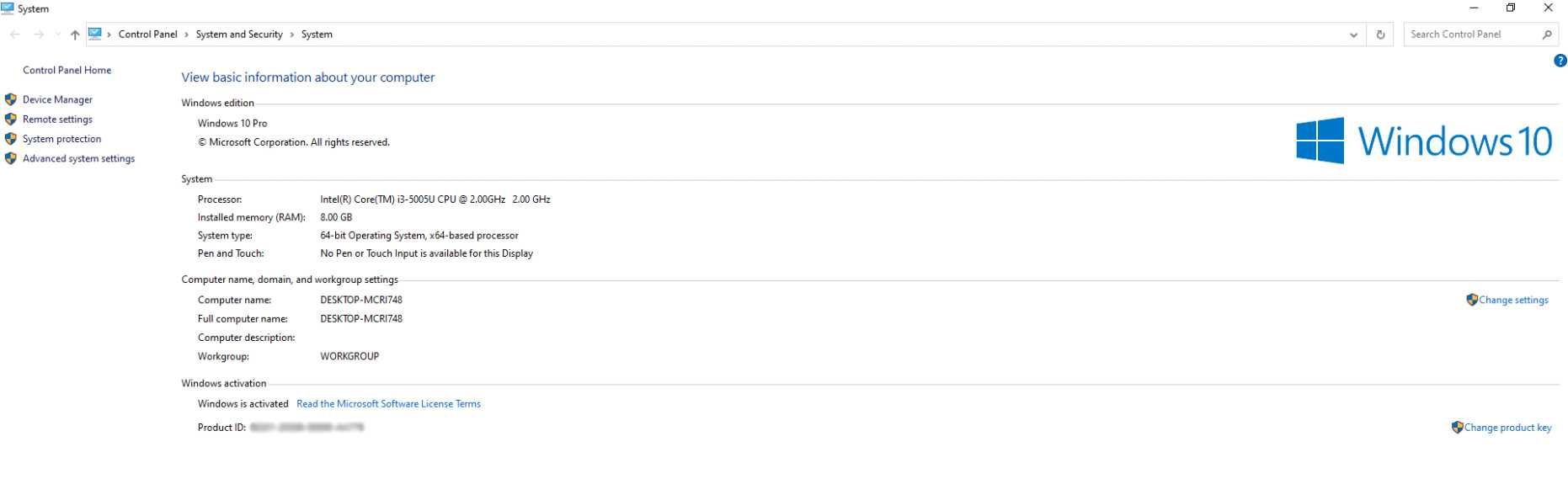Open the recent locations dropdown arrow

tap(57, 35)
